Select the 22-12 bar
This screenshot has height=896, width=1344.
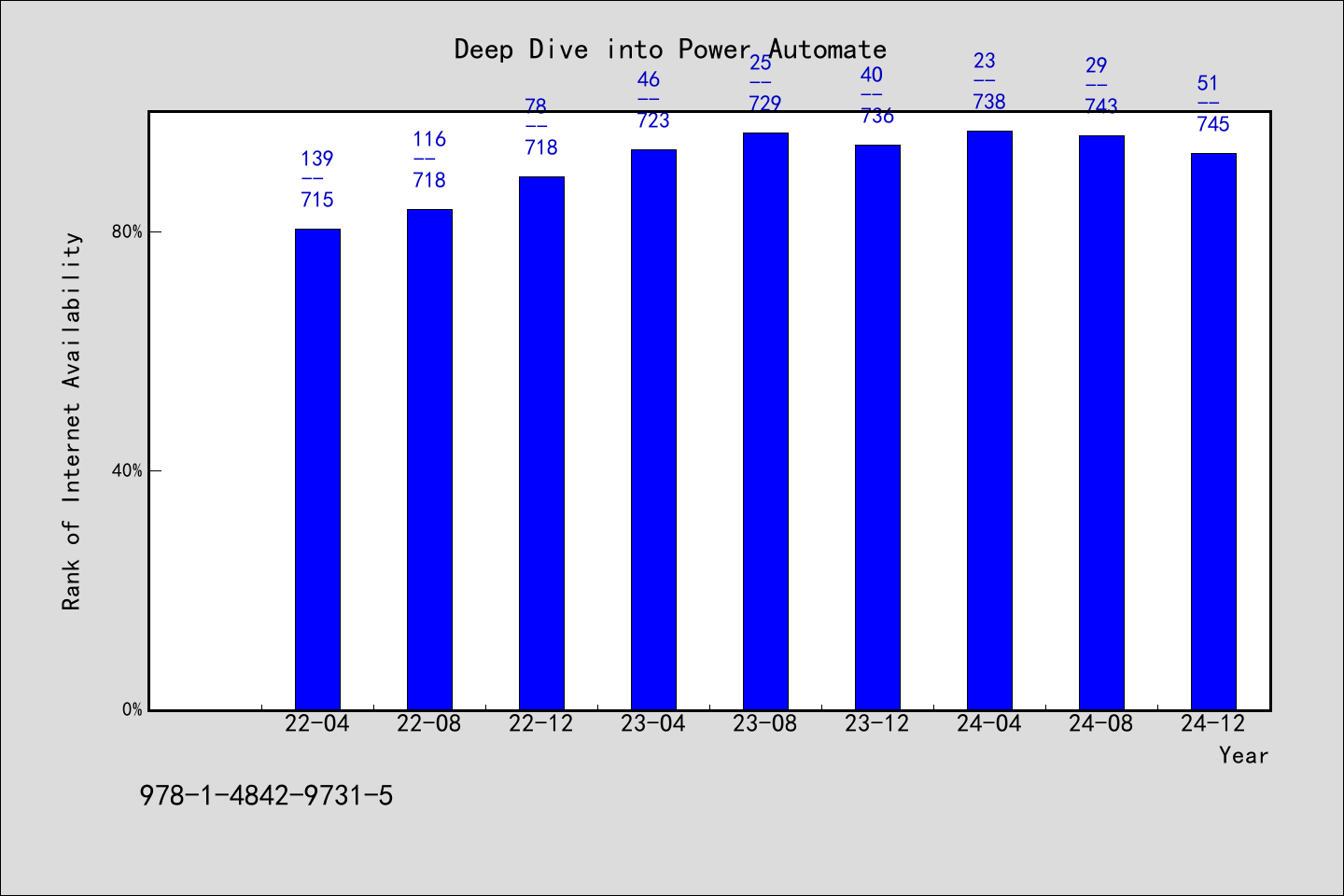[x=541, y=443]
